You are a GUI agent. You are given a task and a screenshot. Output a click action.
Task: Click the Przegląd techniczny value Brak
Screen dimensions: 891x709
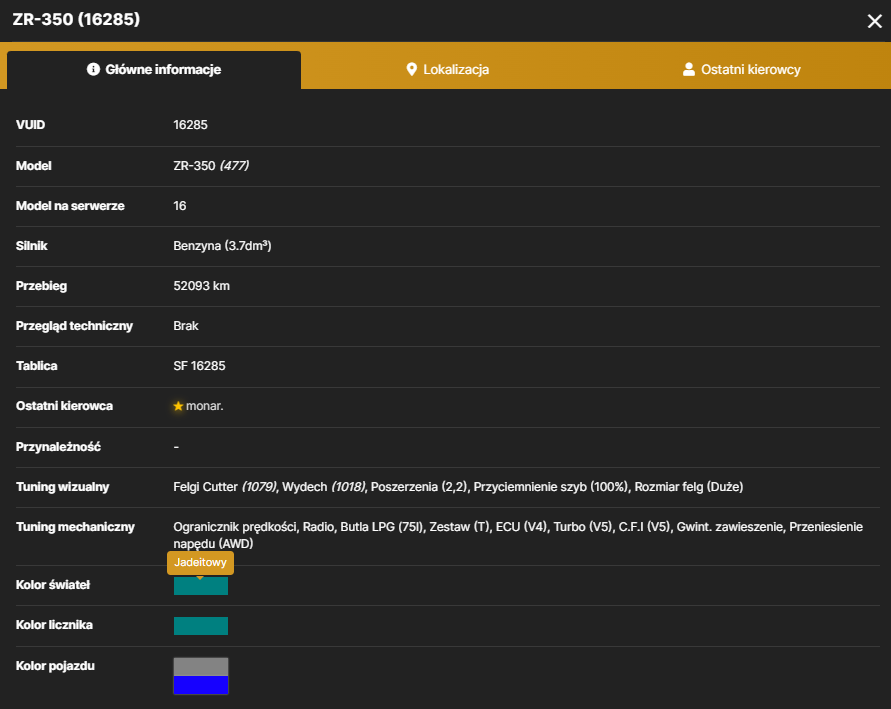coord(186,326)
